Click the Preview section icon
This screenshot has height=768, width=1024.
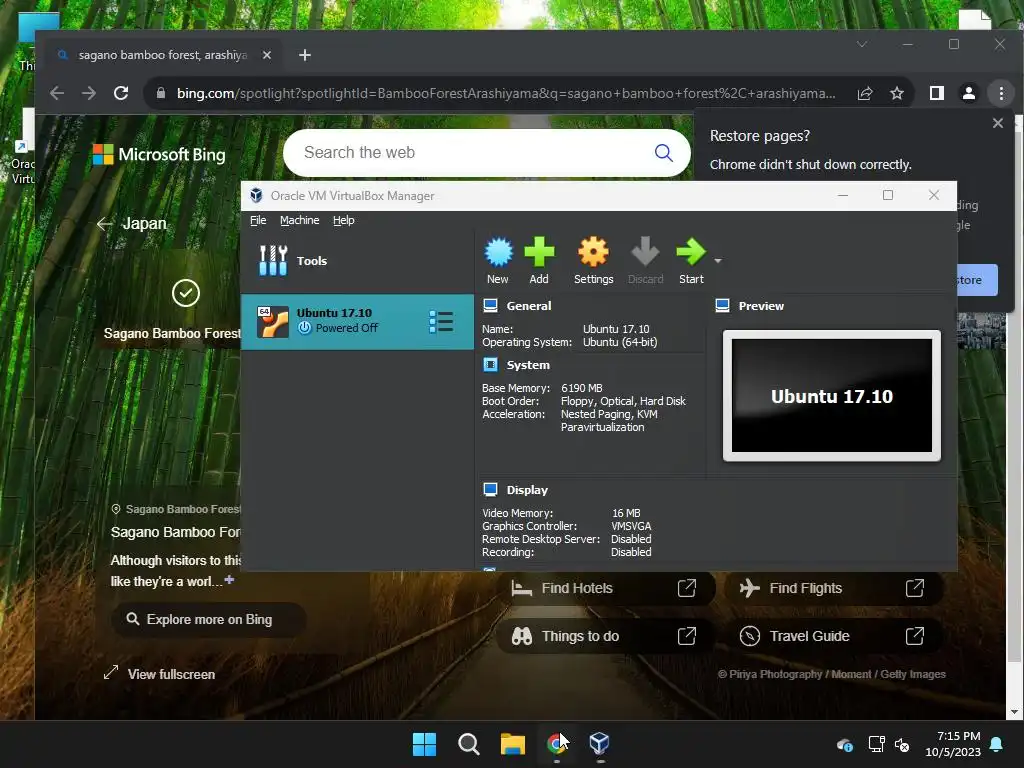tap(722, 306)
